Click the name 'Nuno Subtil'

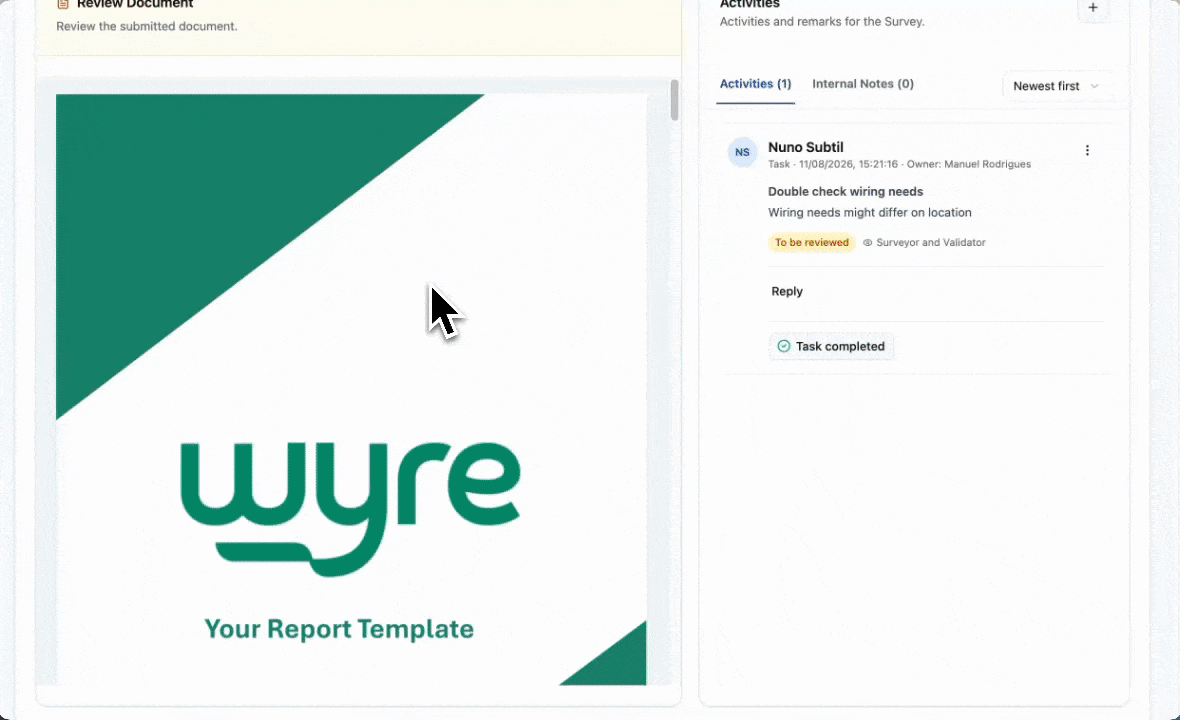(805, 147)
